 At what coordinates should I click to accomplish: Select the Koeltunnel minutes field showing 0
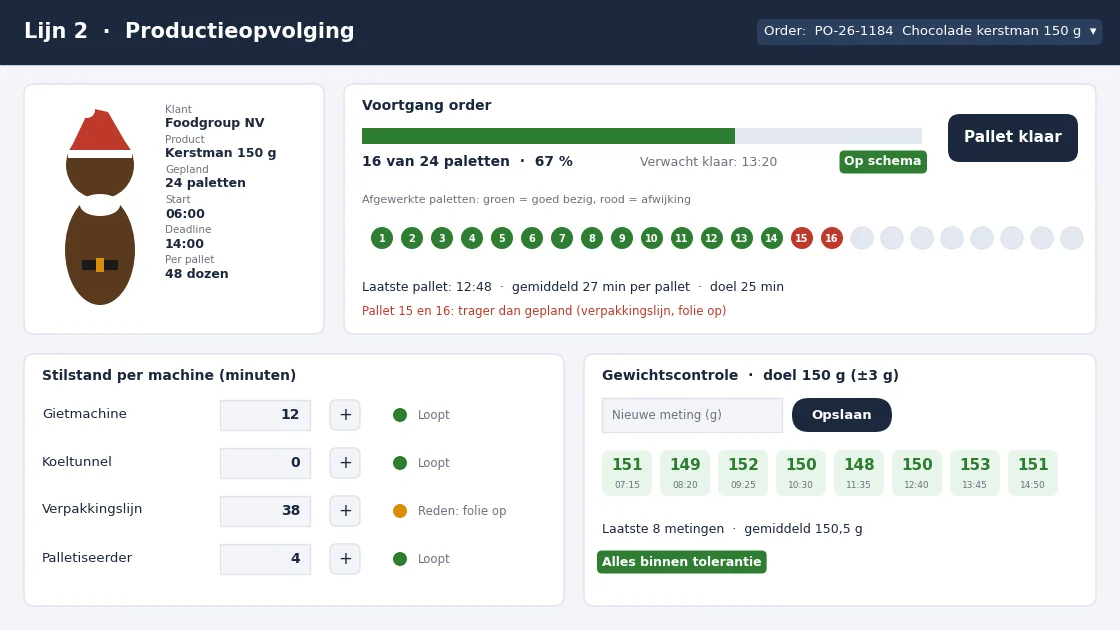pos(265,463)
